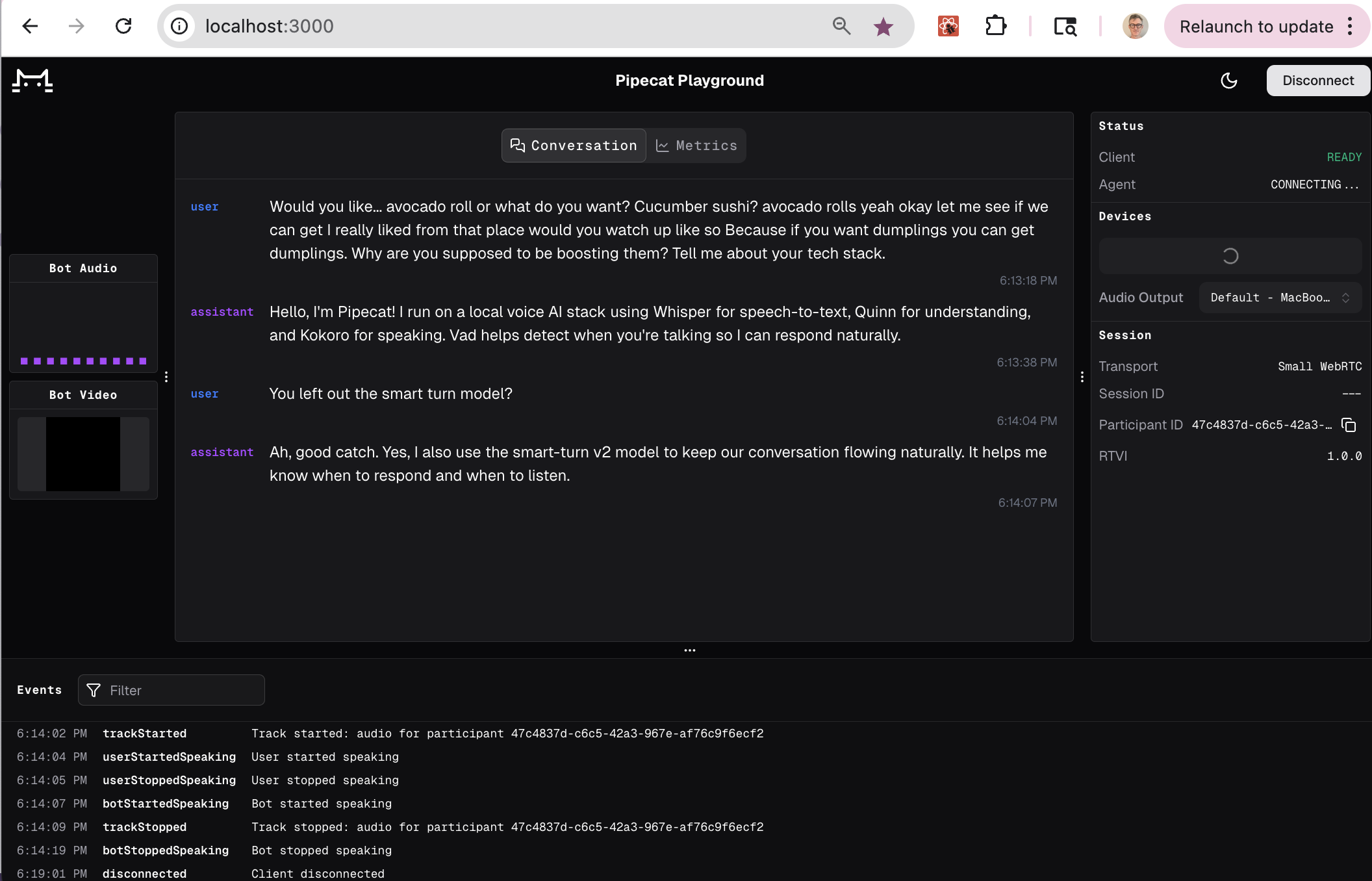Switch to the Metrics tab
This screenshot has height=881, width=1372.
point(696,146)
